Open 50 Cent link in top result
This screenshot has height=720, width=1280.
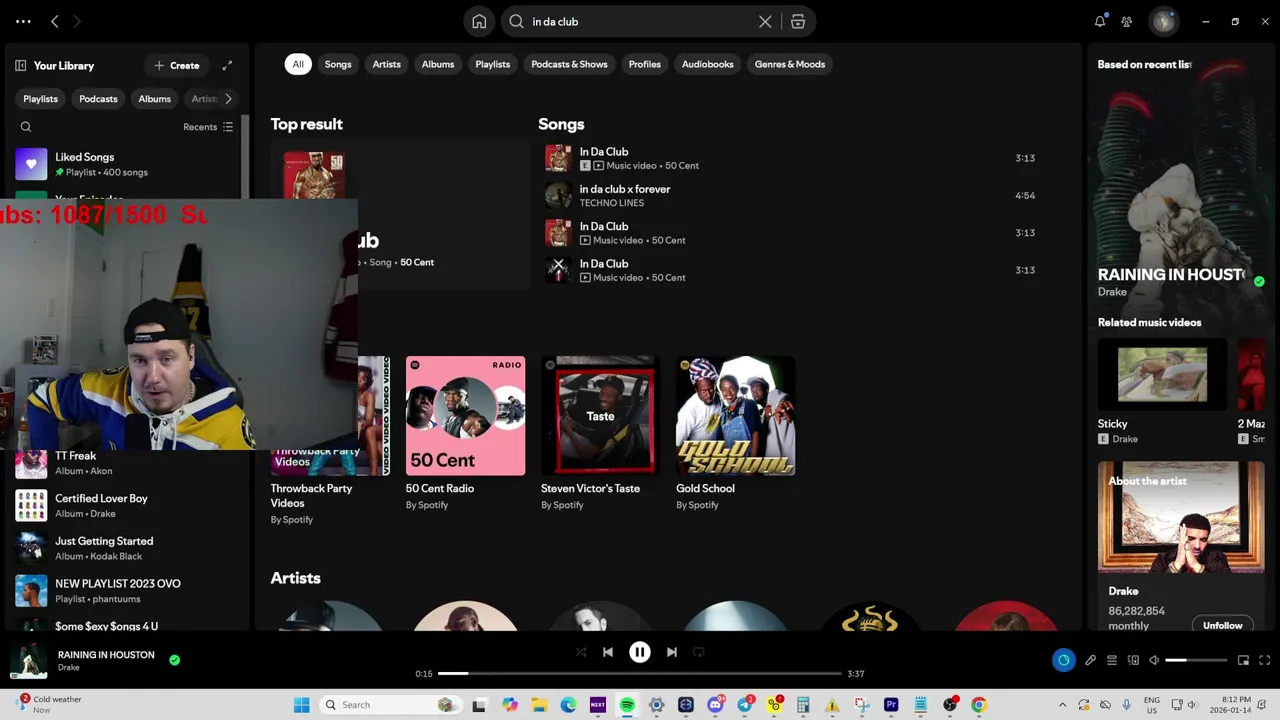click(x=417, y=262)
